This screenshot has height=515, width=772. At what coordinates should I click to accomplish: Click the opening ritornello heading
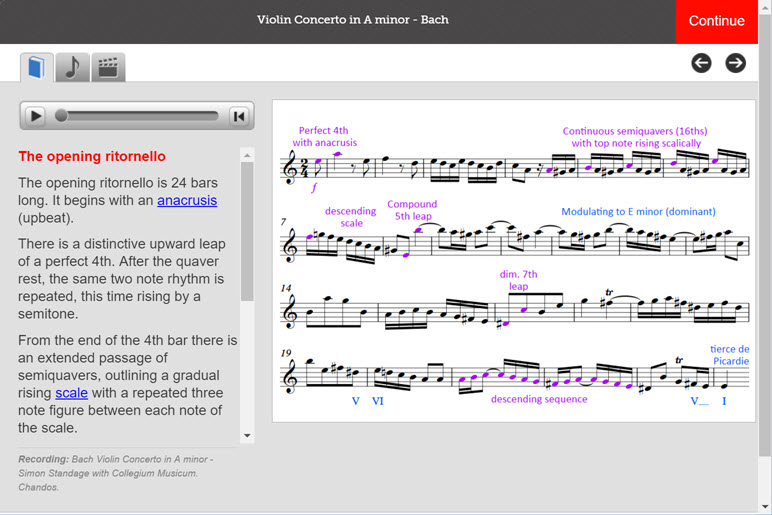[92, 157]
